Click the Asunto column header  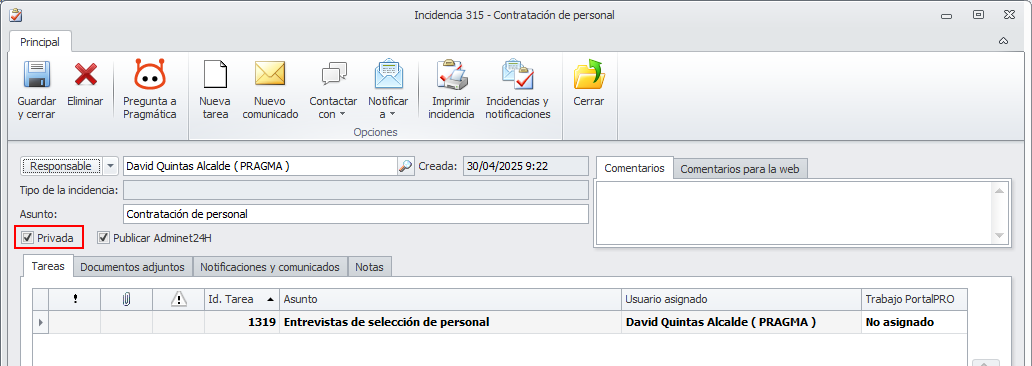450,300
